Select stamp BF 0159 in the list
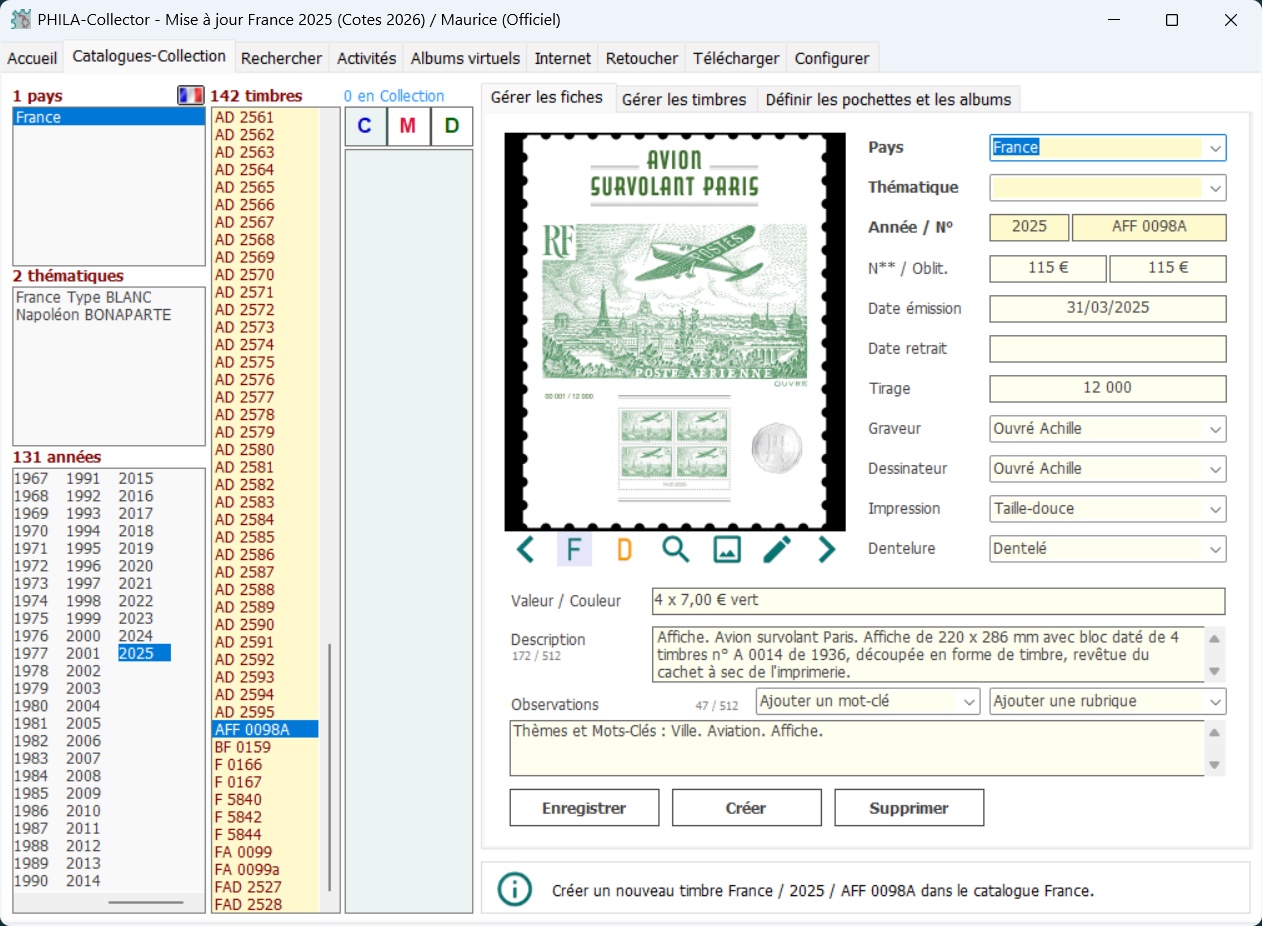 (243, 747)
